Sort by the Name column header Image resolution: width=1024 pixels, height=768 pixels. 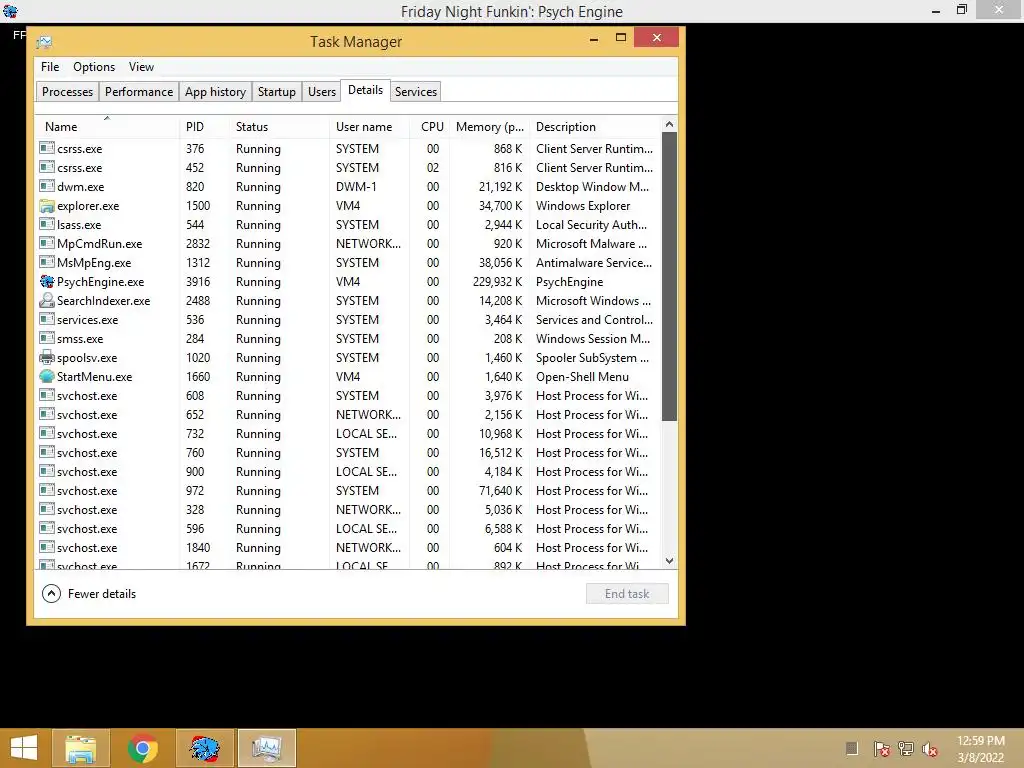coord(107,127)
